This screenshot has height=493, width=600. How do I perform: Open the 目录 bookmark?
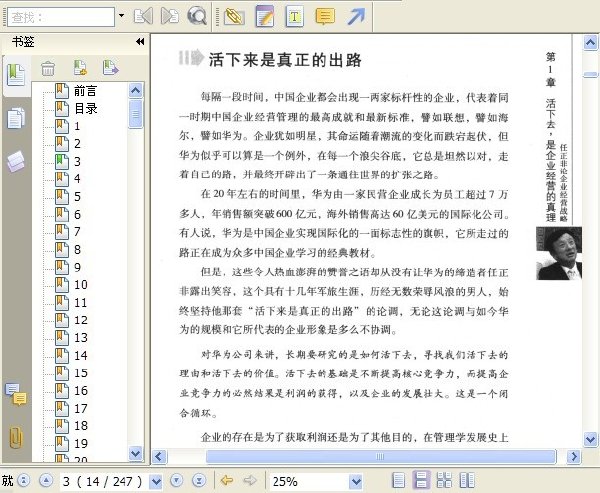pyautogui.click(x=76, y=109)
